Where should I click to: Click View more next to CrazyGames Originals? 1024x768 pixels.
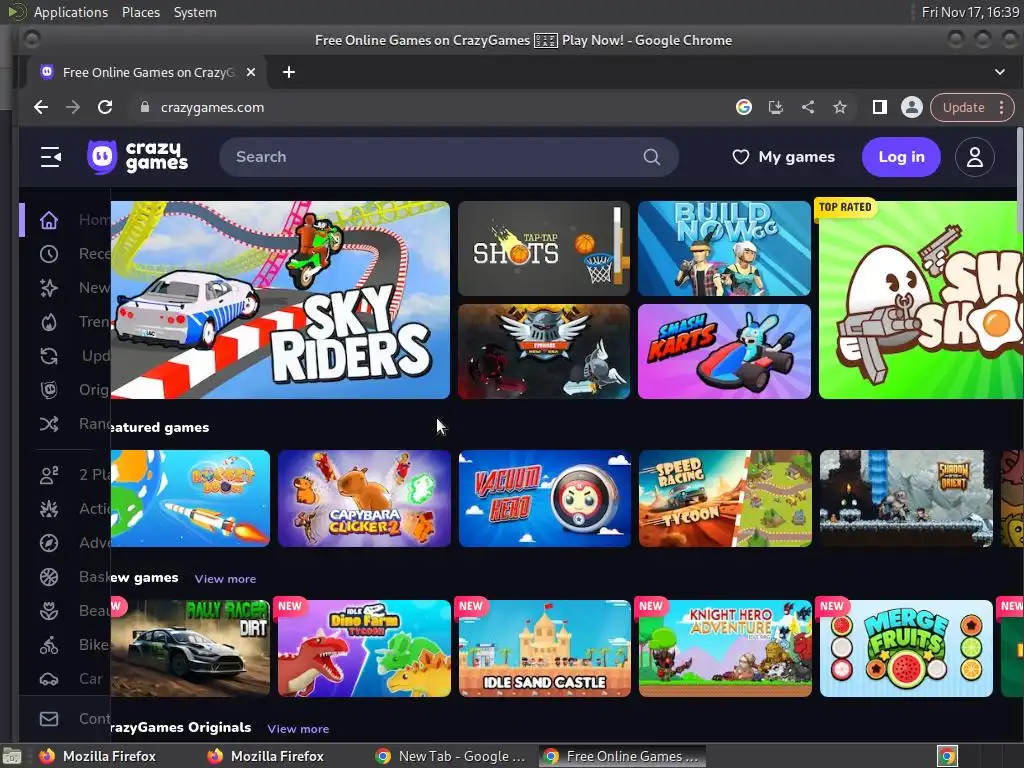(298, 729)
